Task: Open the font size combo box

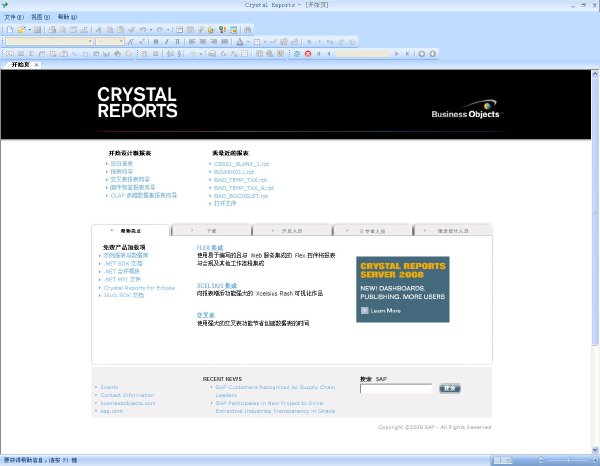Action: [x=110, y=41]
